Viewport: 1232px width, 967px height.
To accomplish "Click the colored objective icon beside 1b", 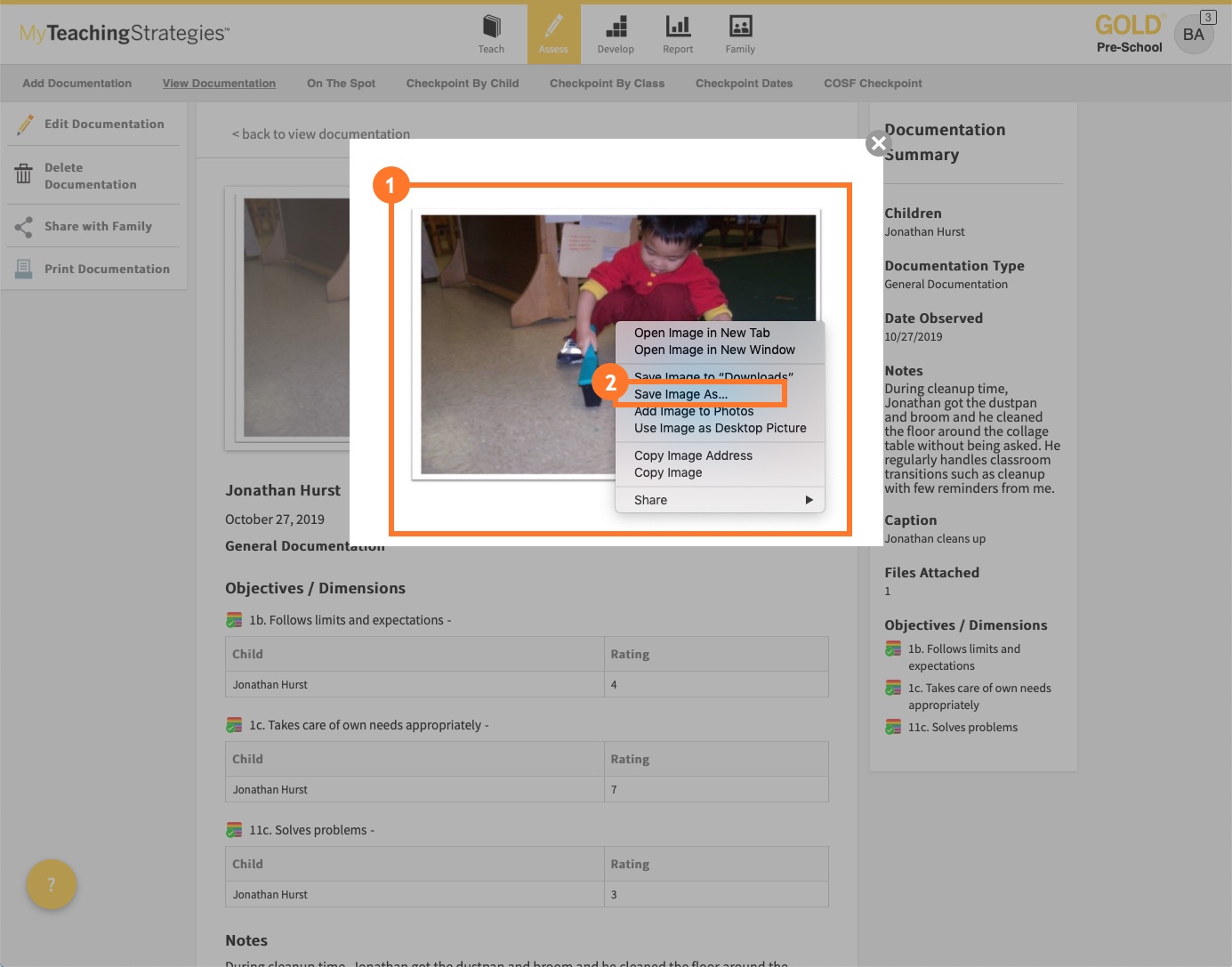I will (235, 619).
